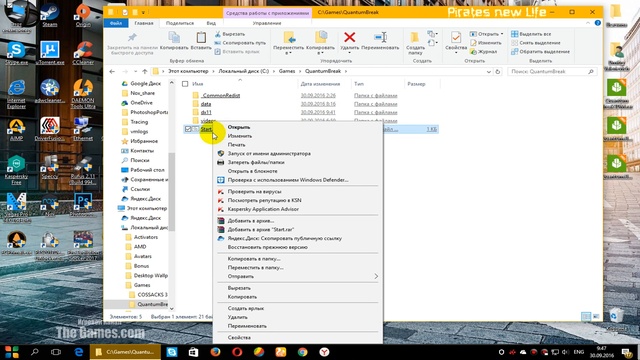Click Paste shortcut (Вставить ярлык)

[237, 51]
